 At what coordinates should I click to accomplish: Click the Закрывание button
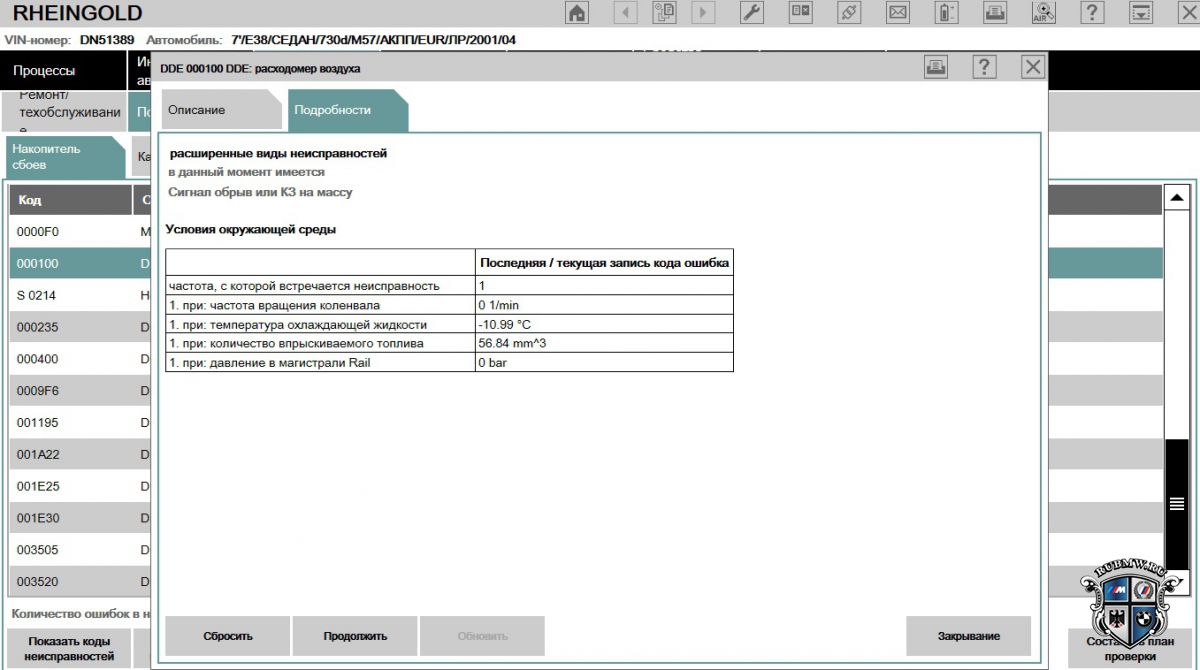click(968, 636)
